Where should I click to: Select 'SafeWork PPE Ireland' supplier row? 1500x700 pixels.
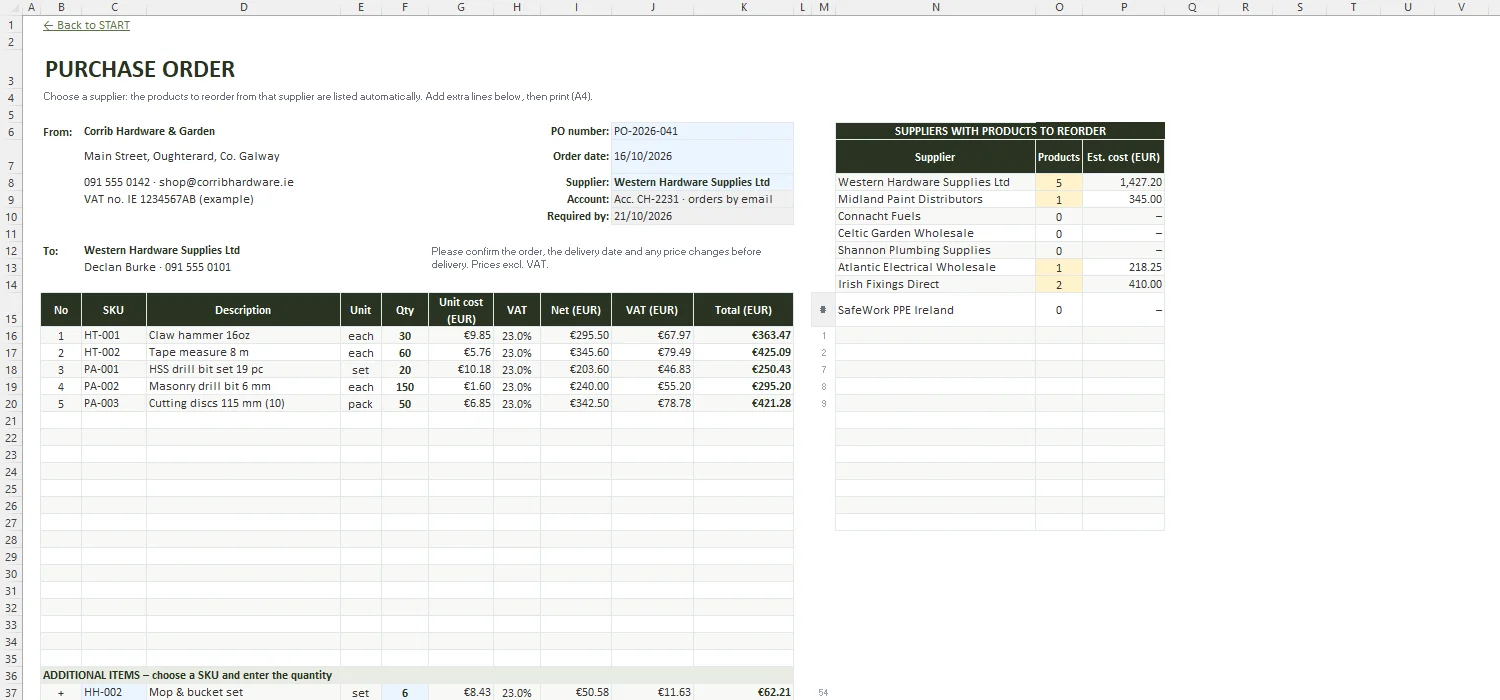pyautogui.click(x=935, y=310)
